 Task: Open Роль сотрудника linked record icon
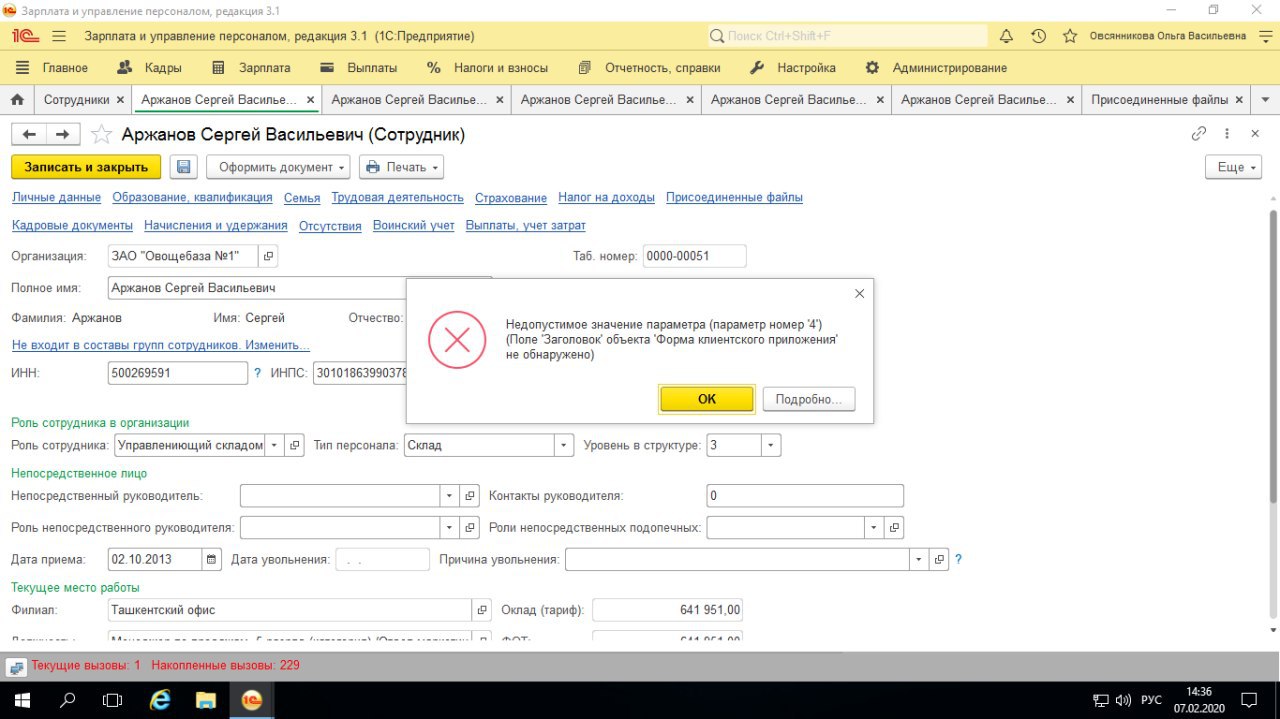295,445
